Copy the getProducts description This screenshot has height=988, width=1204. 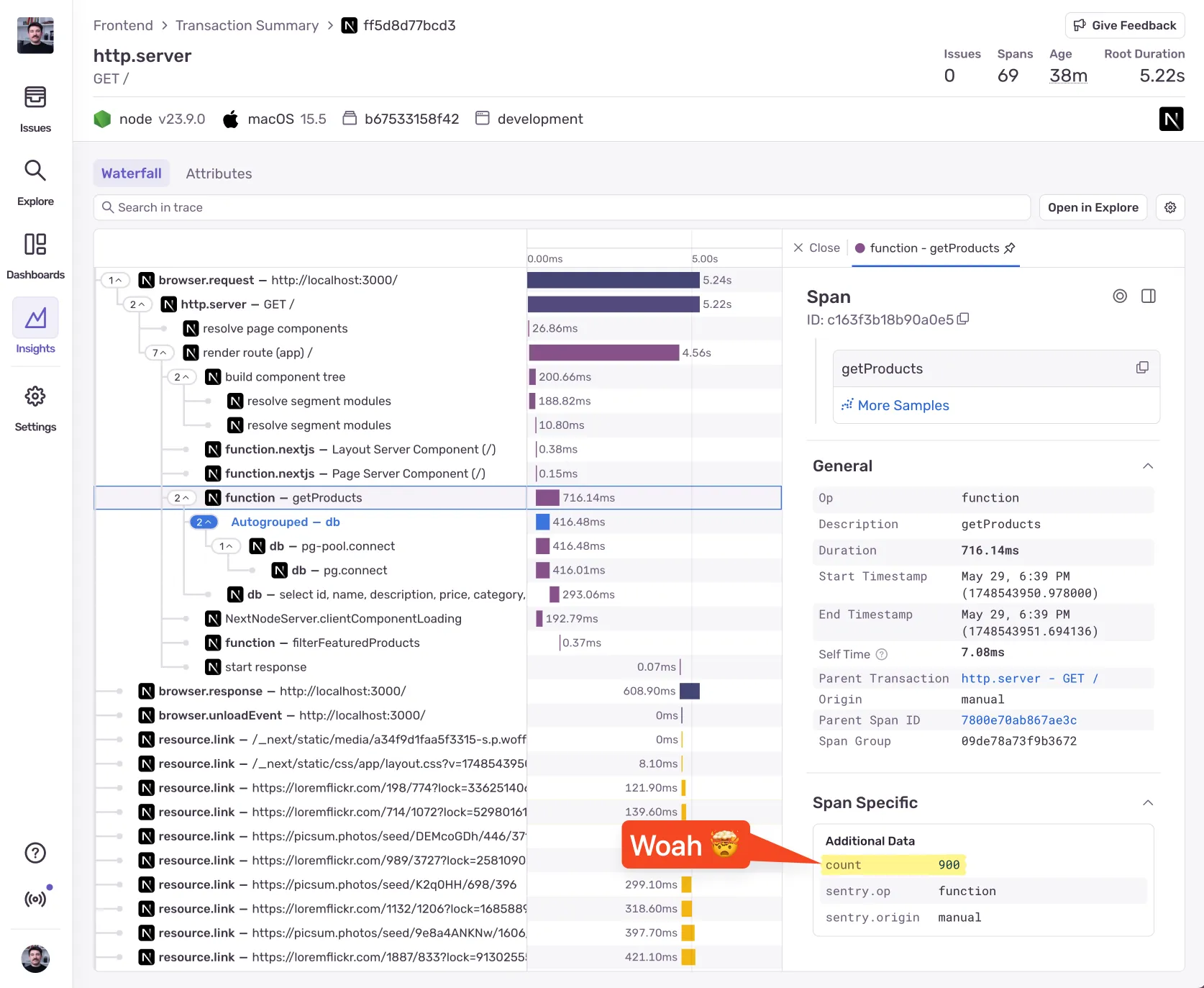pos(1142,366)
